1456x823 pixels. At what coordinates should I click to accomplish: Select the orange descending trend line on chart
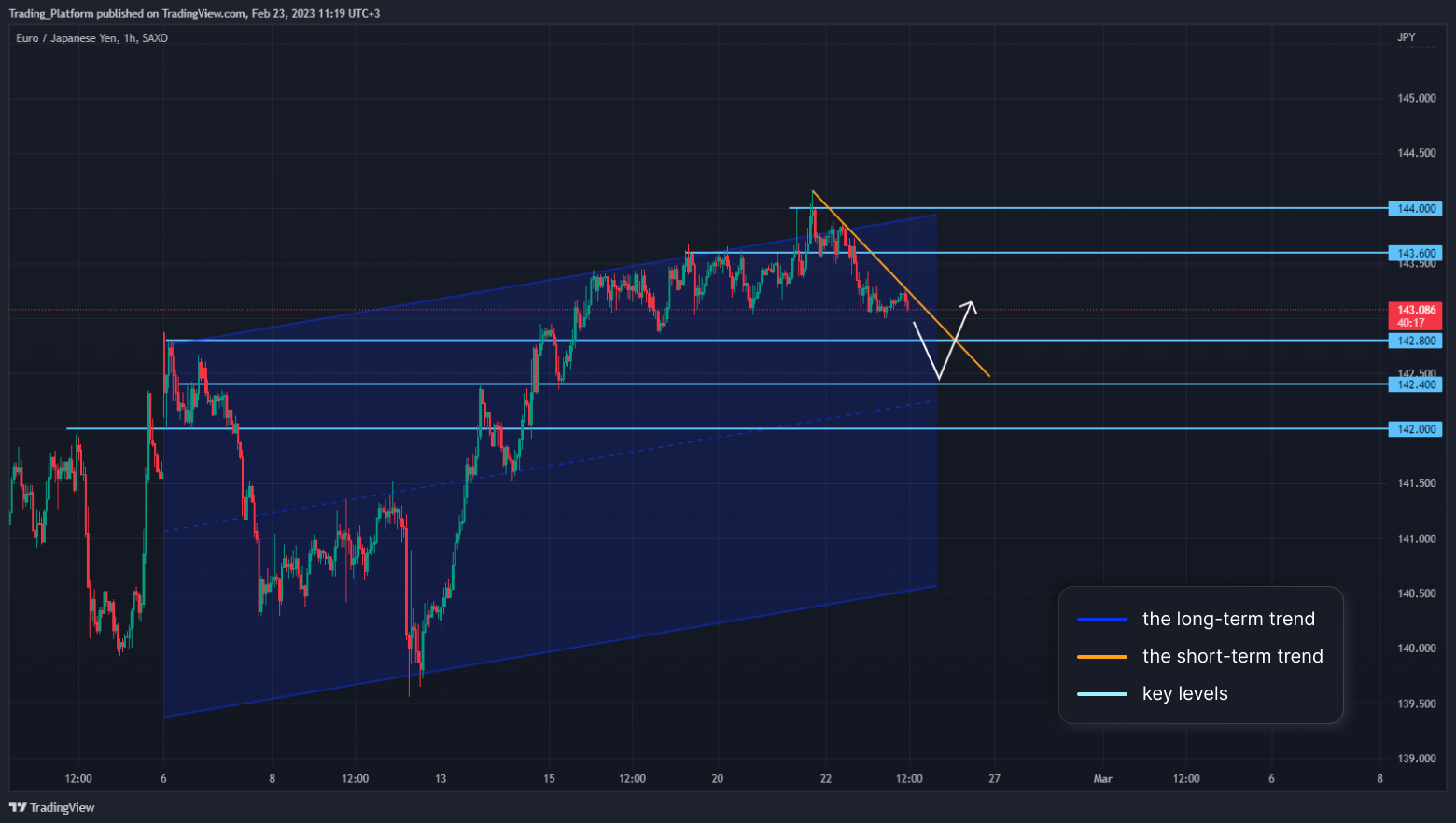tap(901, 283)
